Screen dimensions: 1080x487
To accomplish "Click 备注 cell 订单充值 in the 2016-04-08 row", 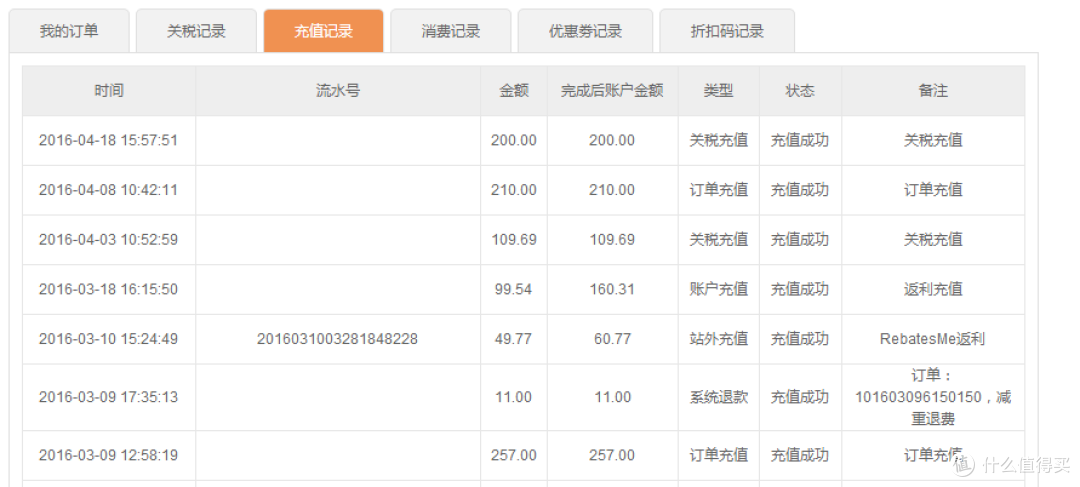I will (933, 190).
